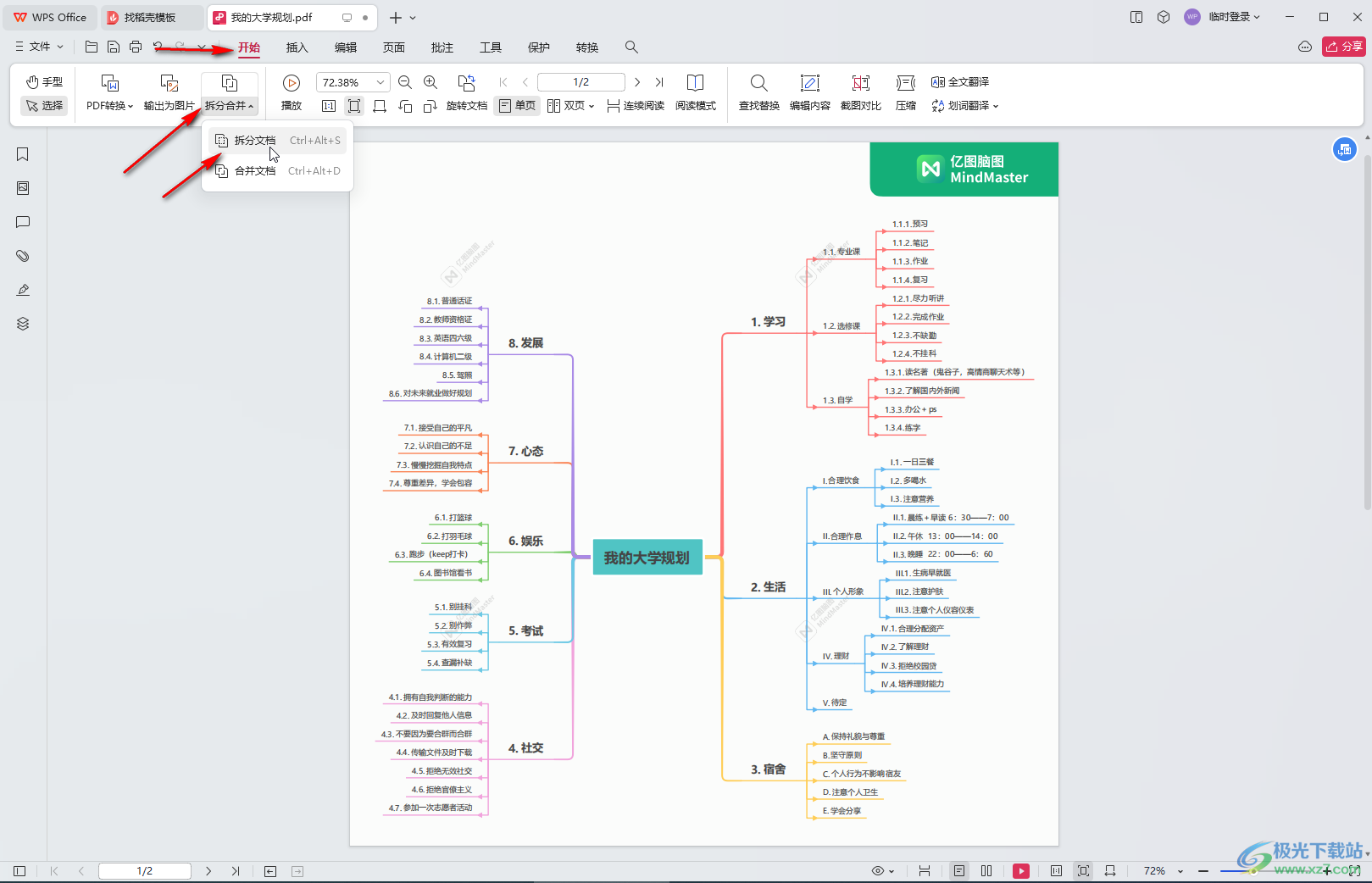Viewport: 1372px width, 883px height.
Task: Set actual size 1:1 view
Action: pos(329,106)
